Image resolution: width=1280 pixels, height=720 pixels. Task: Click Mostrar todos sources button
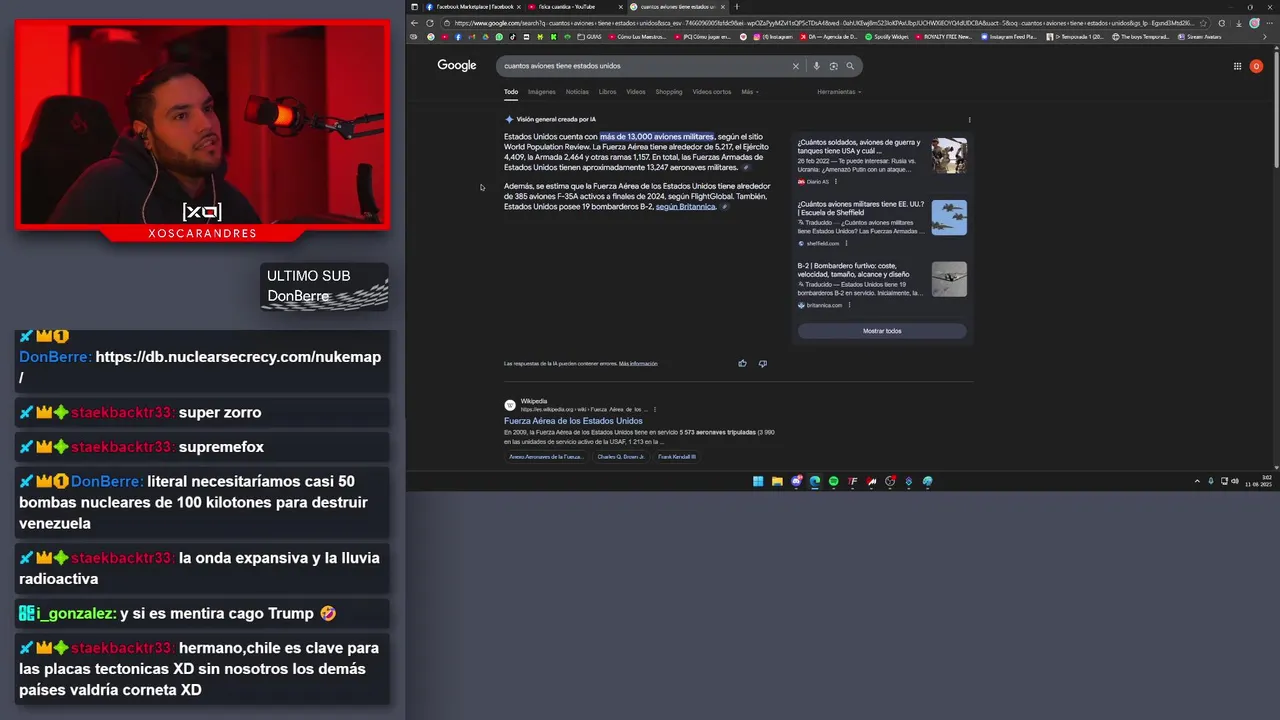tap(882, 331)
